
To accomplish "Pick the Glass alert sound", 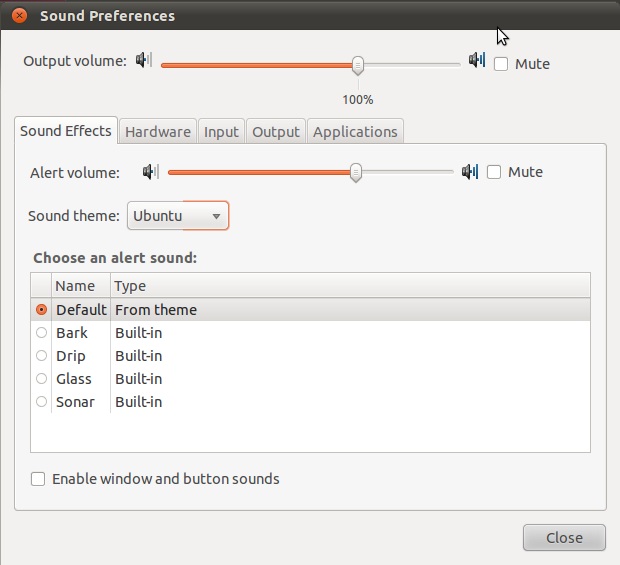I will pyautogui.click(x=41, y=379).
